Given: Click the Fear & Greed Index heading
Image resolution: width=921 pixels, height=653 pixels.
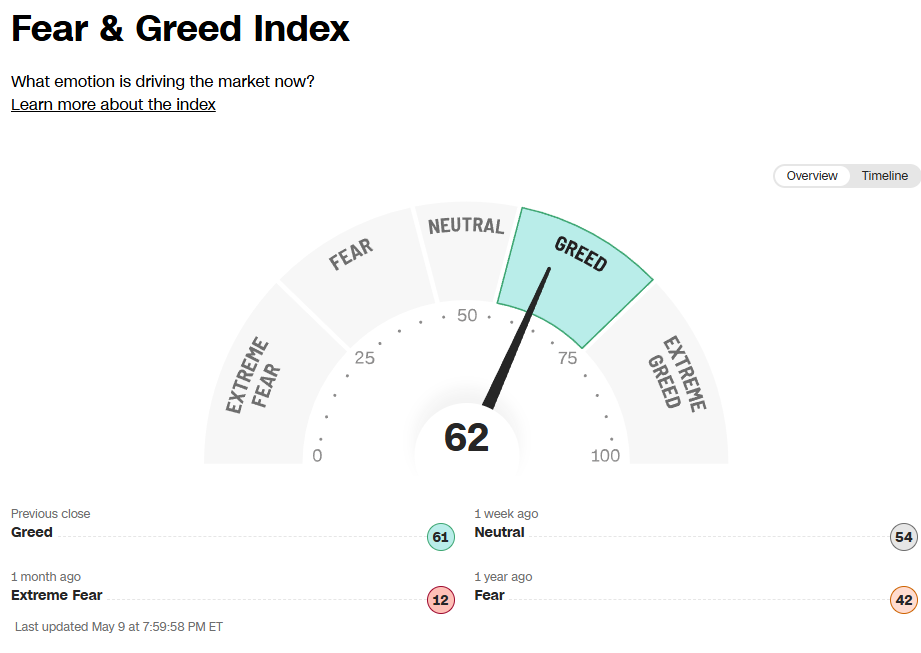Looking at the screenshot, I should pos(181,28).
